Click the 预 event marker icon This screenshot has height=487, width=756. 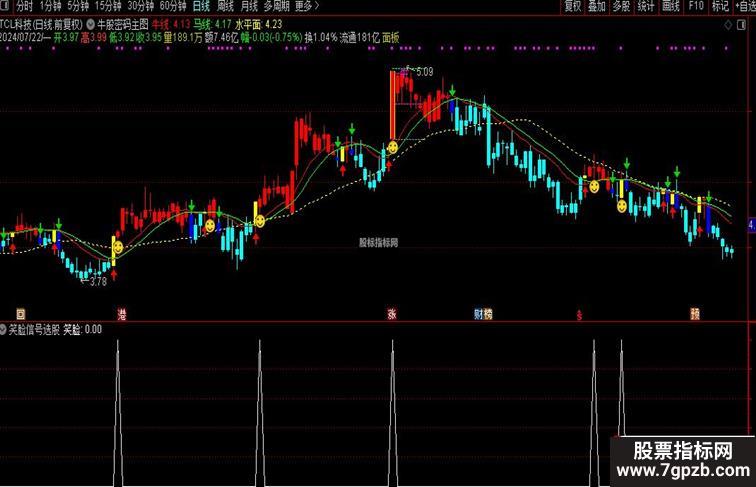[x=695, y=314]
